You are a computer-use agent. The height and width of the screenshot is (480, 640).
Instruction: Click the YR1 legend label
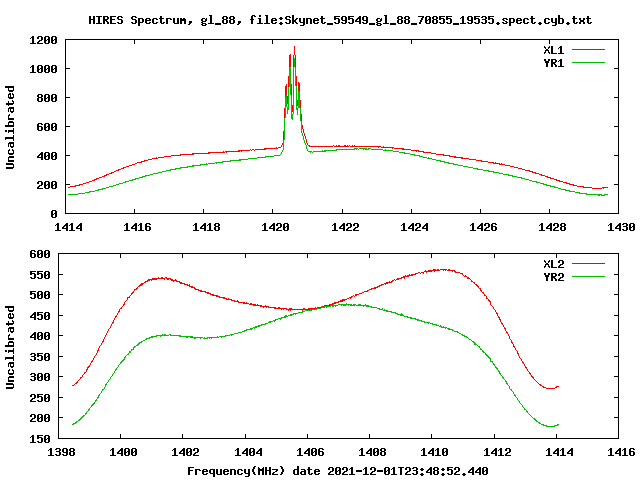553,63
